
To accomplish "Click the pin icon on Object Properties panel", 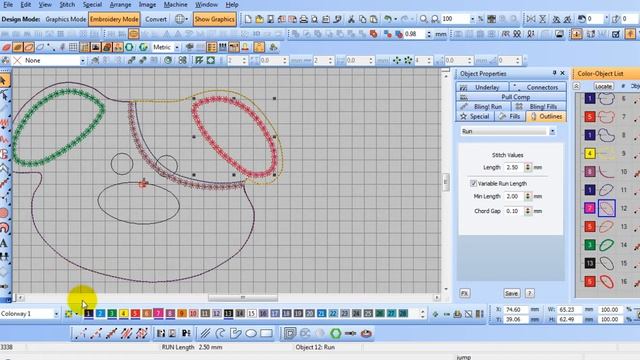I will pyautogui.click(x=554, y=73).
